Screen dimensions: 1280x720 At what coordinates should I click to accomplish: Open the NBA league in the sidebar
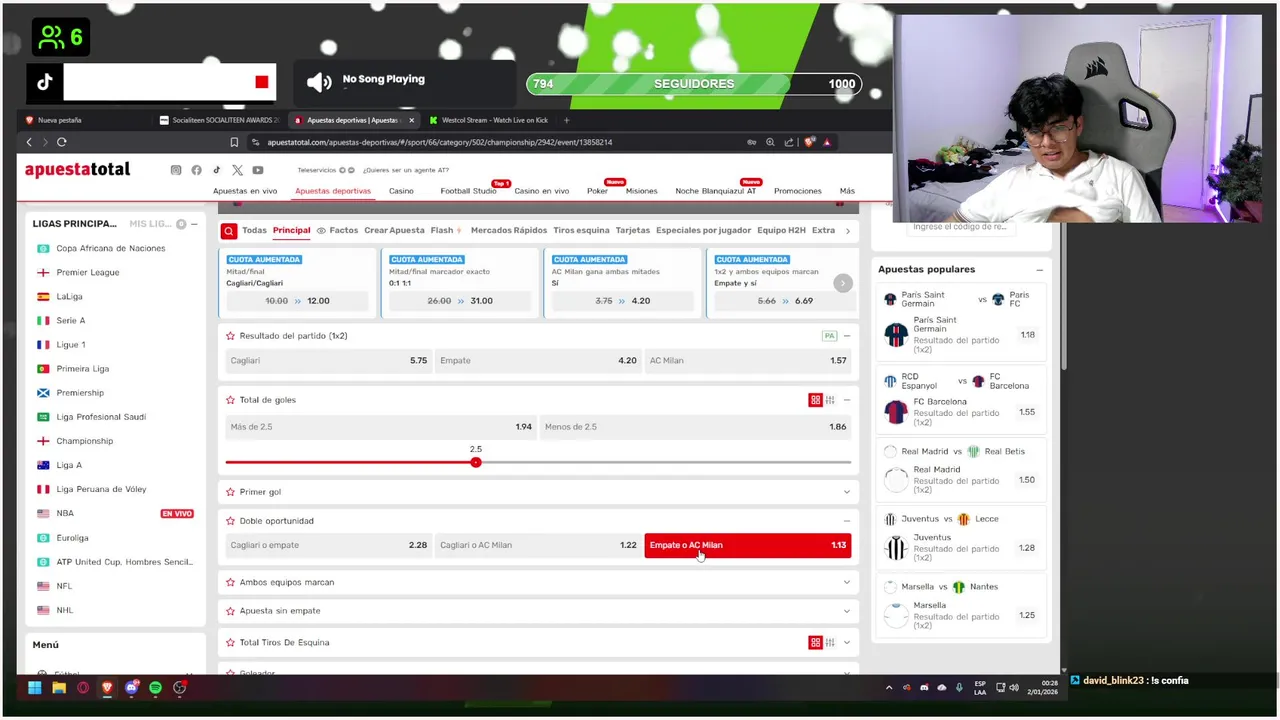click(65, 513)
